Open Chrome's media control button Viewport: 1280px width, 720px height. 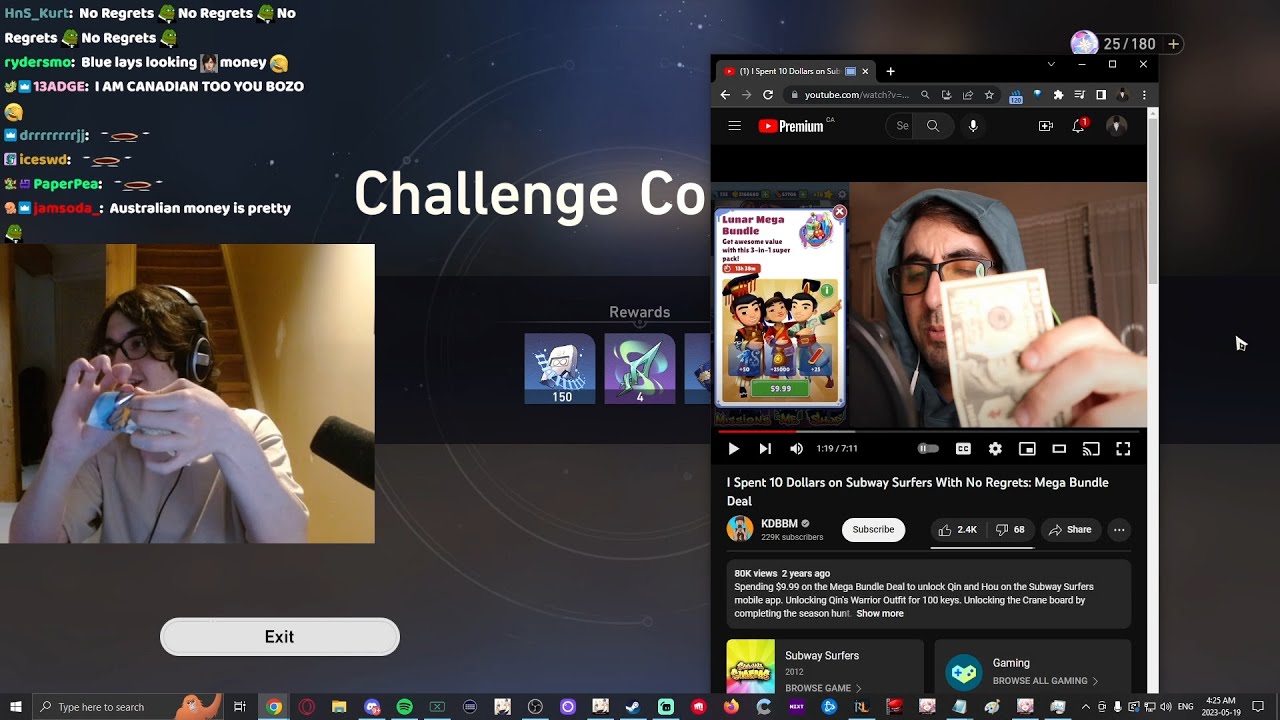1079,95
